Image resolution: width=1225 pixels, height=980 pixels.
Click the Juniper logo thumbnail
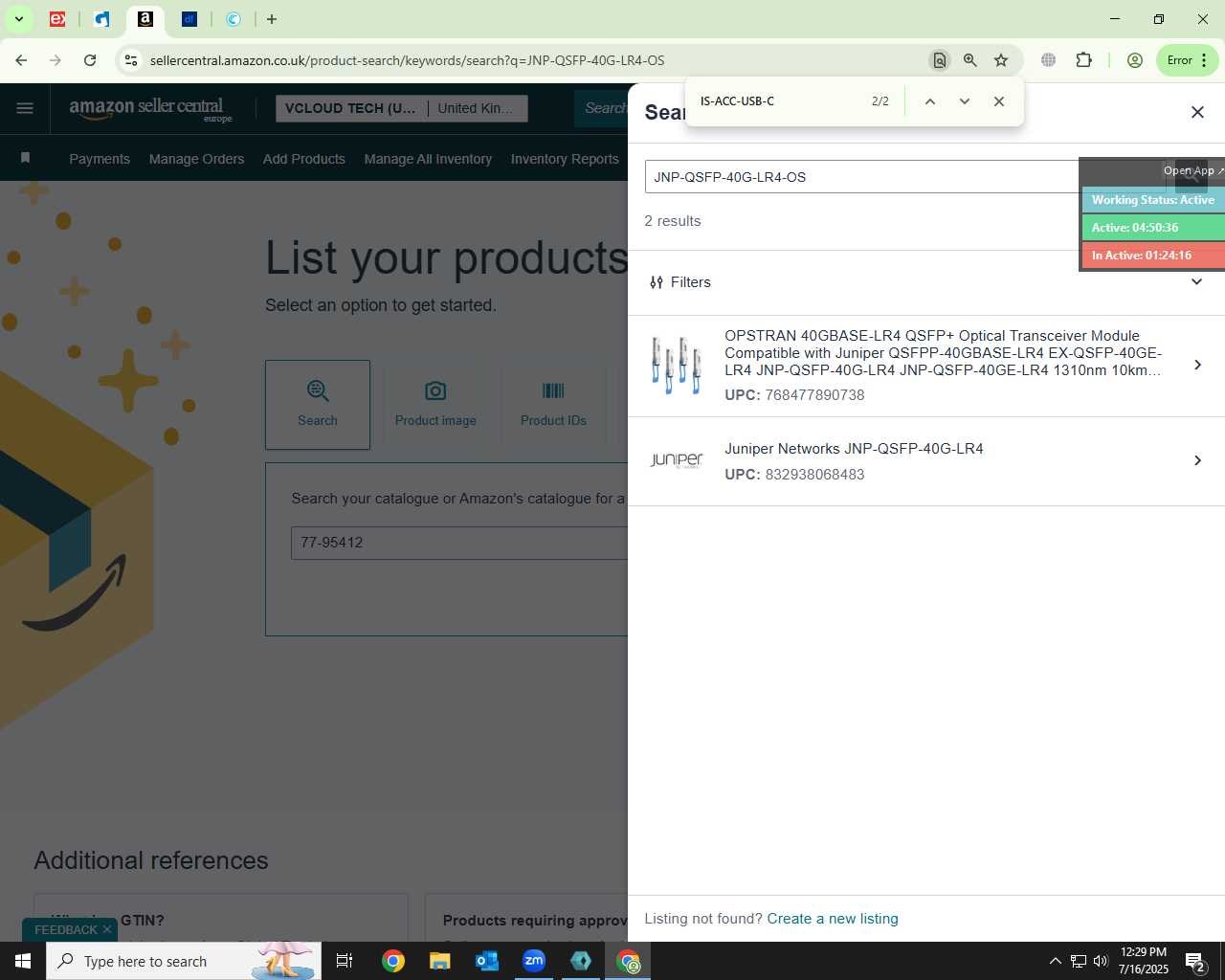(x=677, y=460)
